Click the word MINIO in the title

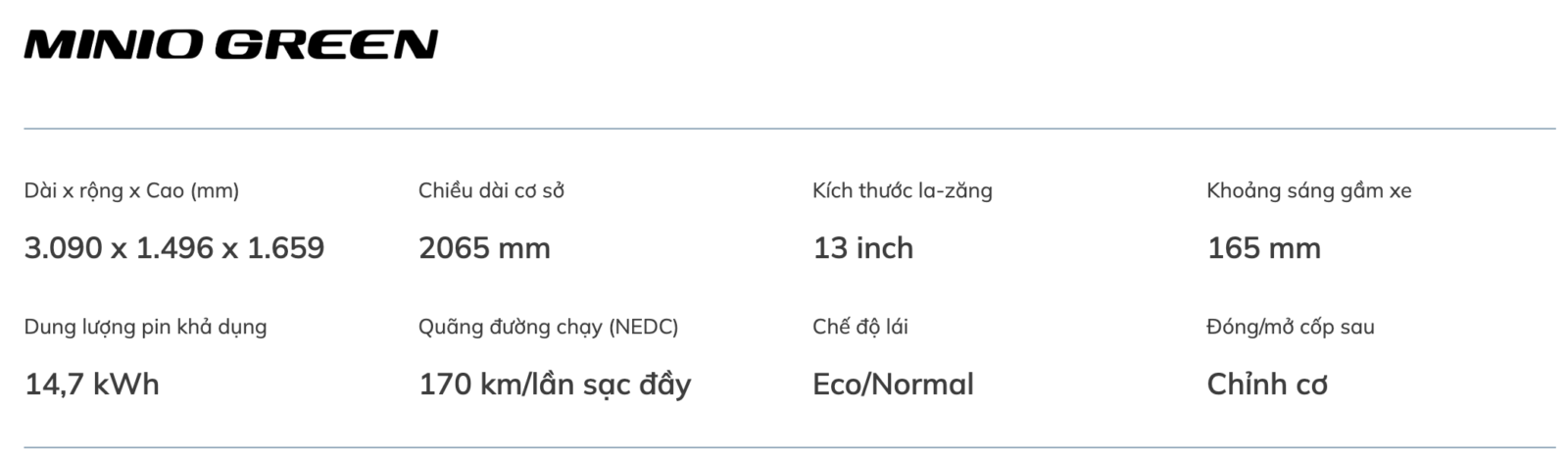click(x=115, y=45)
